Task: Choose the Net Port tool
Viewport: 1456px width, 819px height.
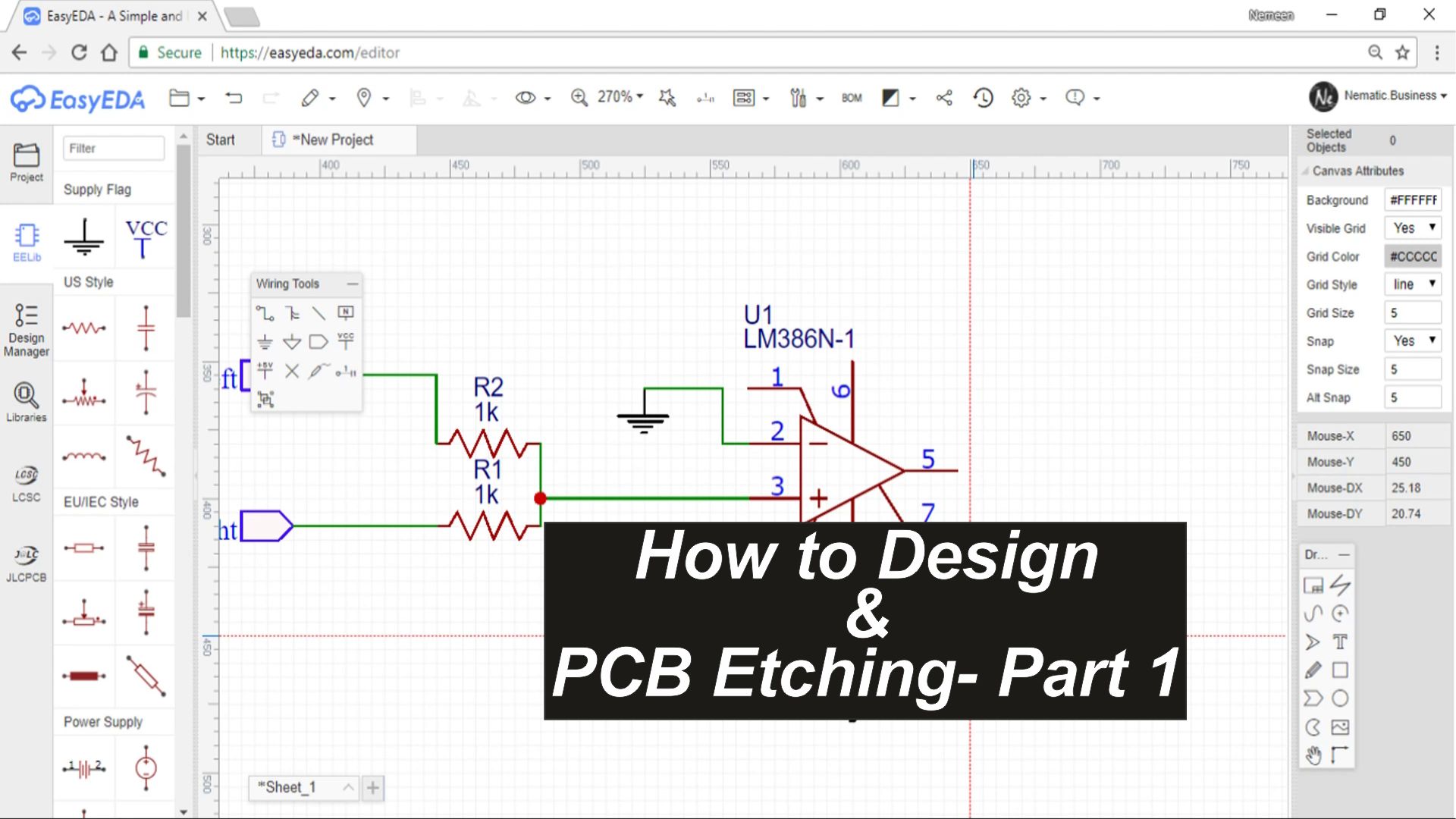Action: (x=318, y=341)
